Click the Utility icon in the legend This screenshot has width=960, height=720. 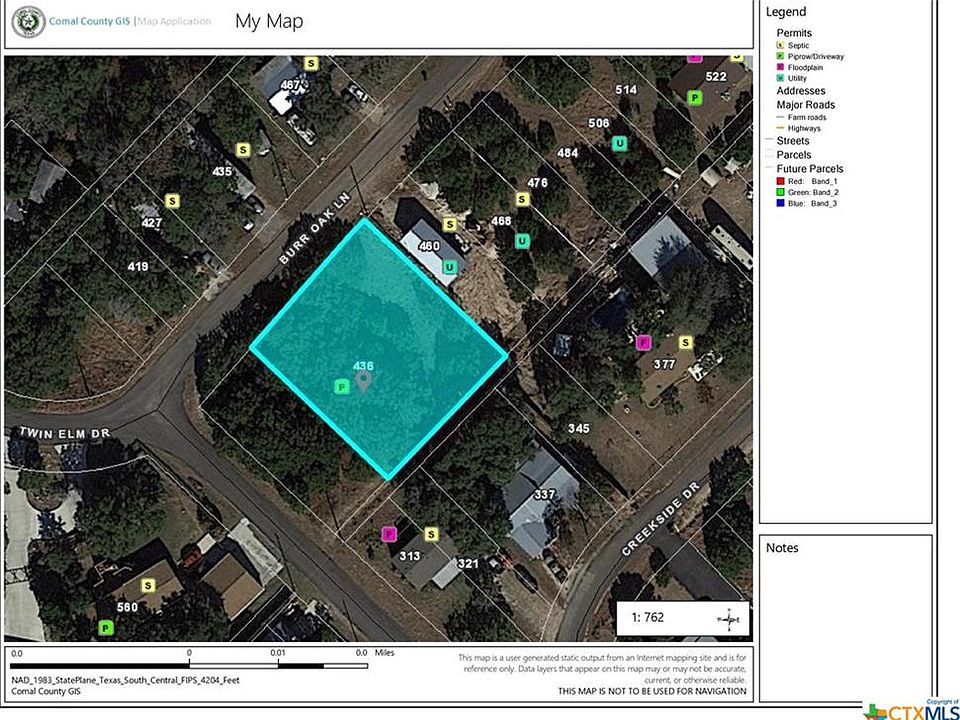tap(780, 78)
